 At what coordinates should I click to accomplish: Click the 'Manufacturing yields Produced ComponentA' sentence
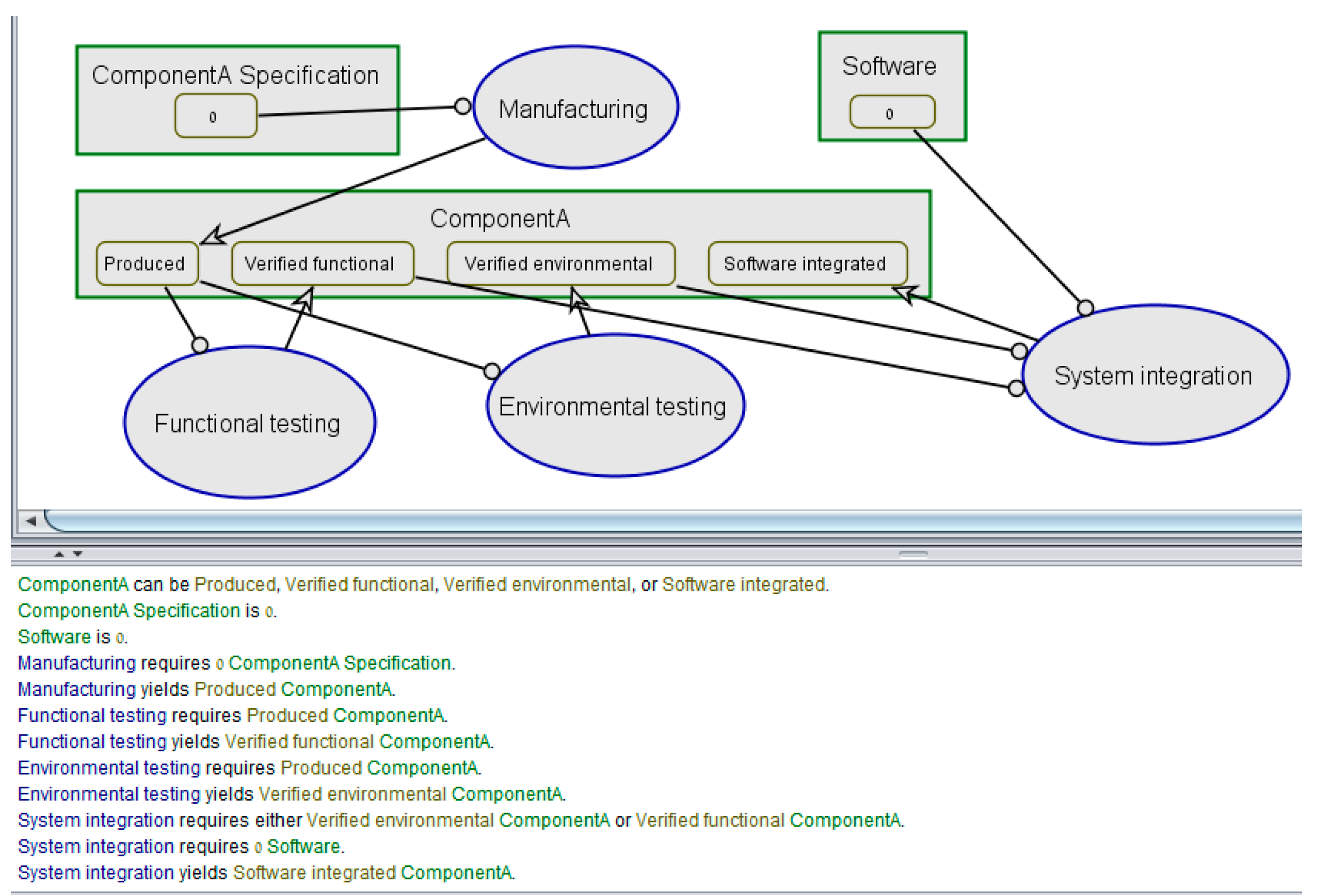(x=206, y=689)
